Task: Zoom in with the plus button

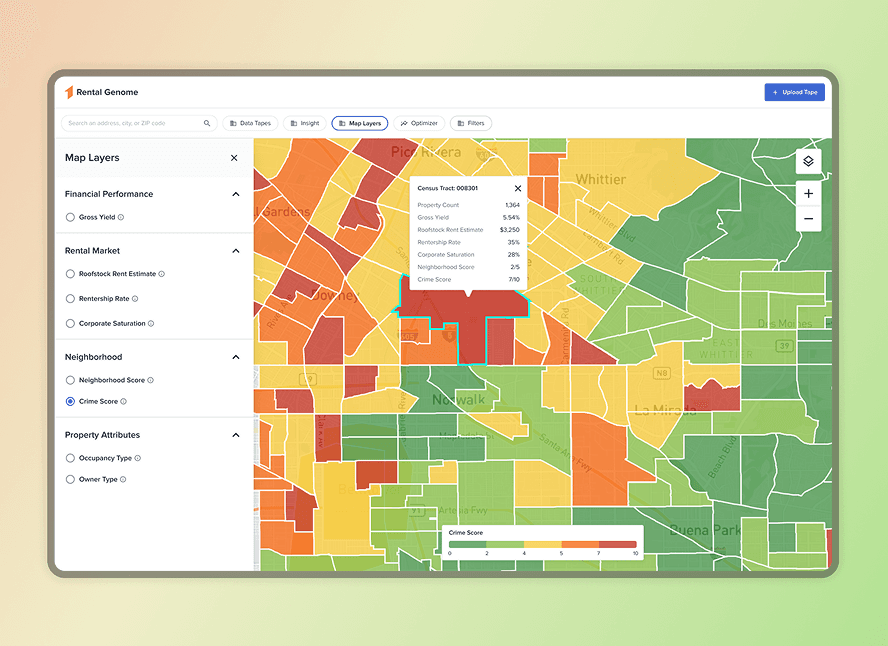Action: pyautogui.click(x=808, y=194)
